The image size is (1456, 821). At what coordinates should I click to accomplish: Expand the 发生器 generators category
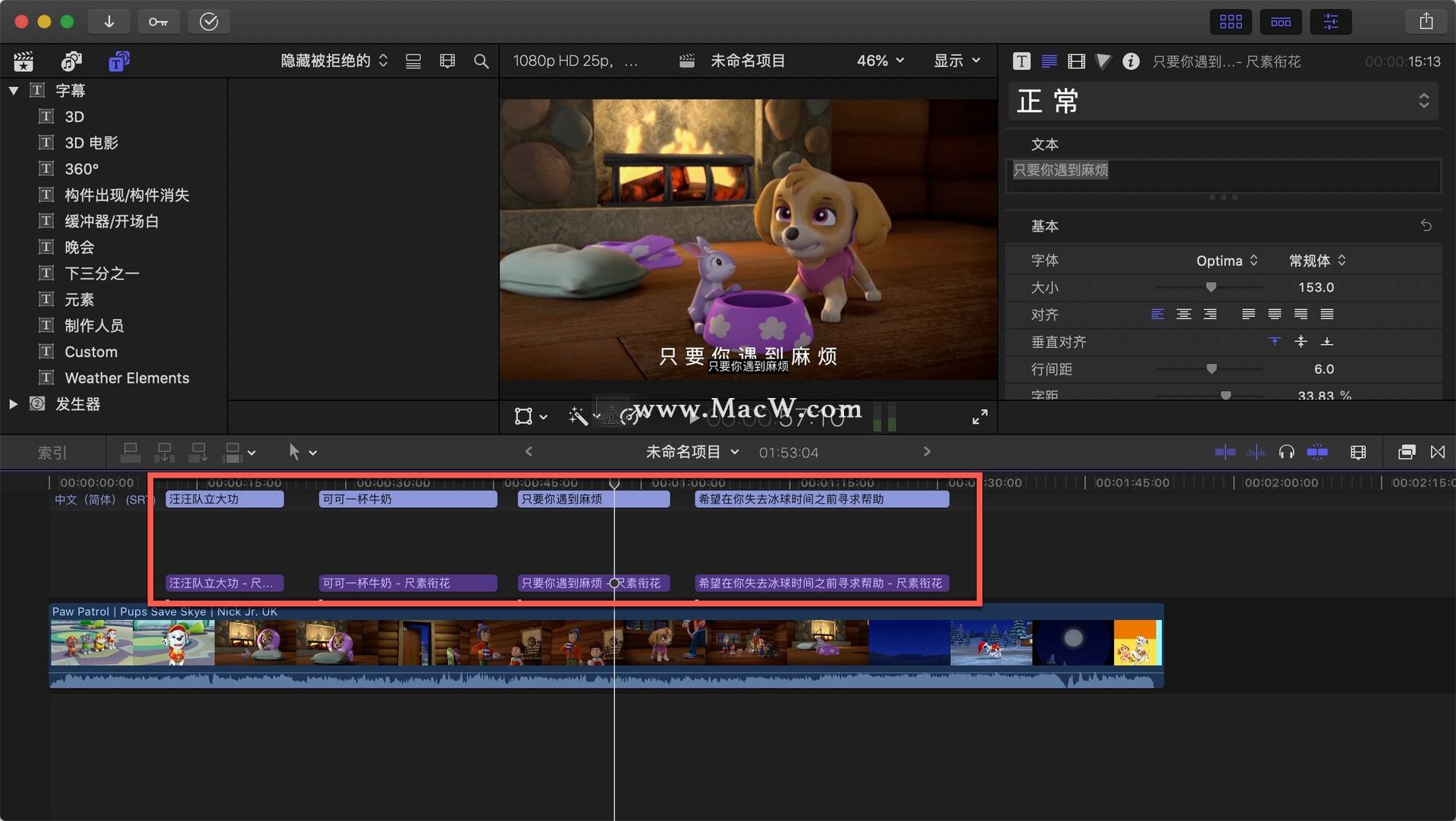click(x=14, y=404)
